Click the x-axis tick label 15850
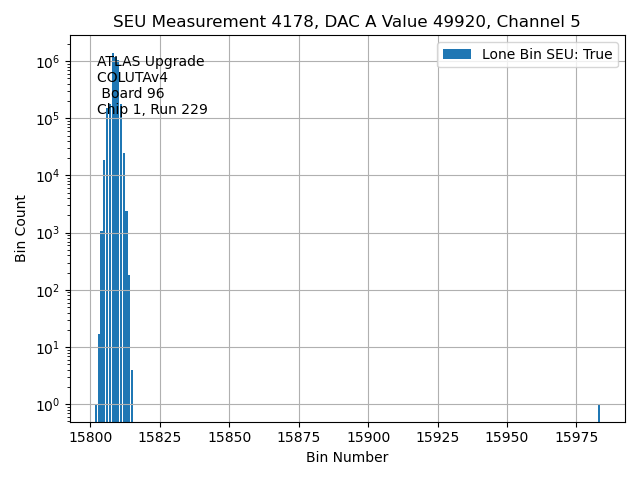640x480 pixels. [229, 437]
